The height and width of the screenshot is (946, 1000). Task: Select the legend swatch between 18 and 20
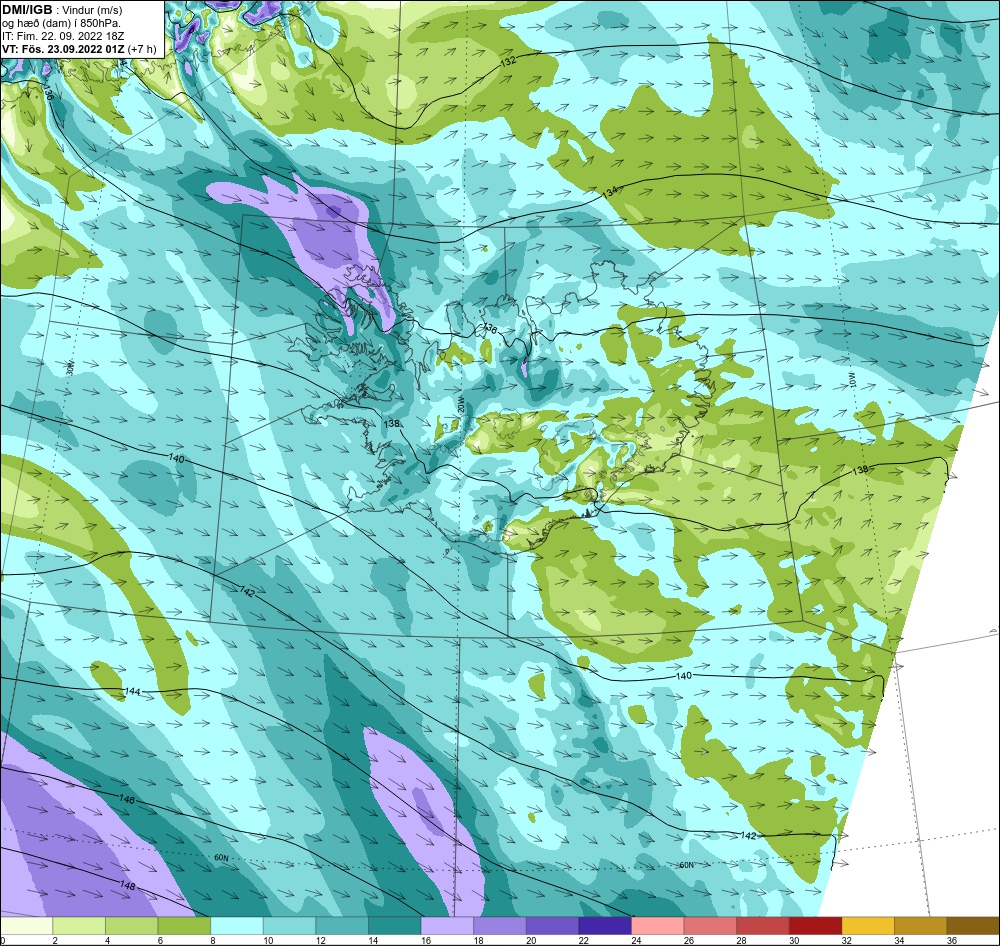(500, 926)
